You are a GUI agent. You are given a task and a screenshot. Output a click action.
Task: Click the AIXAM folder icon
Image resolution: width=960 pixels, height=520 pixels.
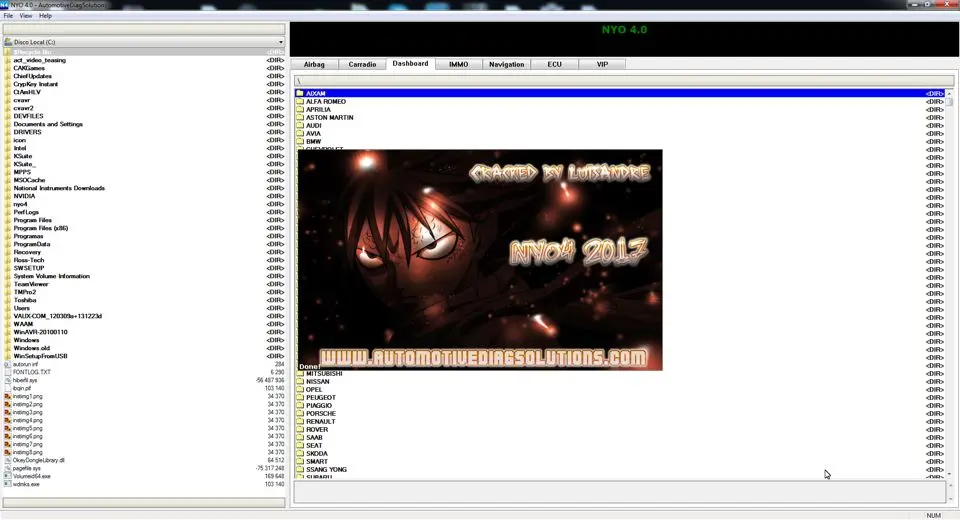[300, 94]
